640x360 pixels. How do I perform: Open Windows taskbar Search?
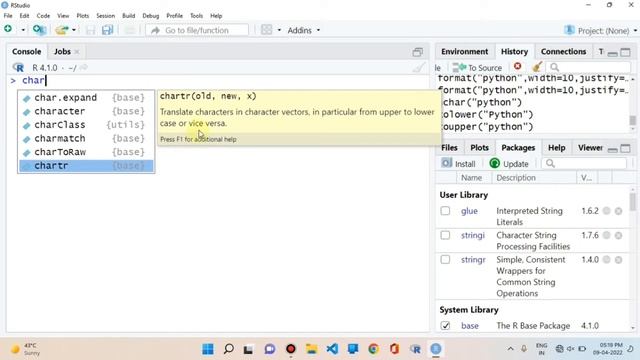(229, 349)
